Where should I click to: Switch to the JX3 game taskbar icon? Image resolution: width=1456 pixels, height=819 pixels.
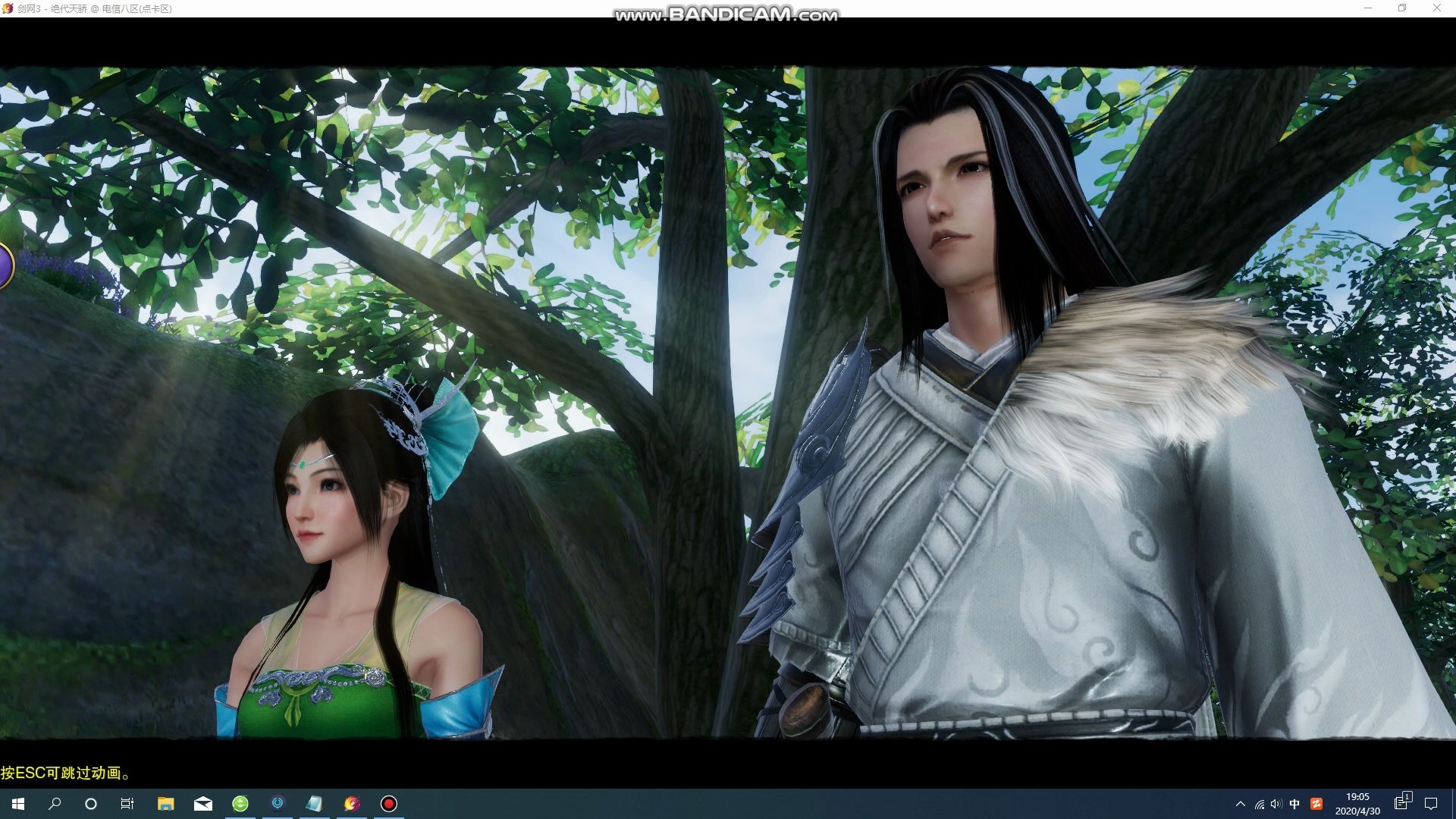point(351,804)
